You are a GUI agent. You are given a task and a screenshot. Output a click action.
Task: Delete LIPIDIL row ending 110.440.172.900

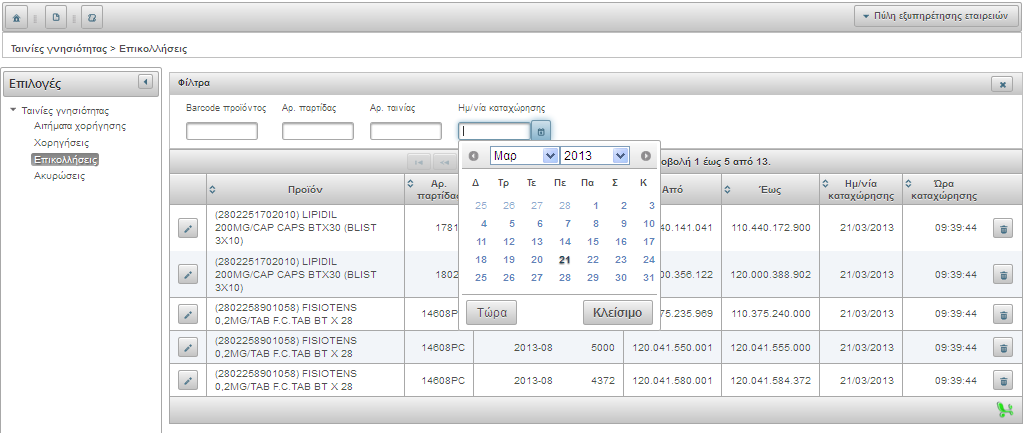[1002, 228]
